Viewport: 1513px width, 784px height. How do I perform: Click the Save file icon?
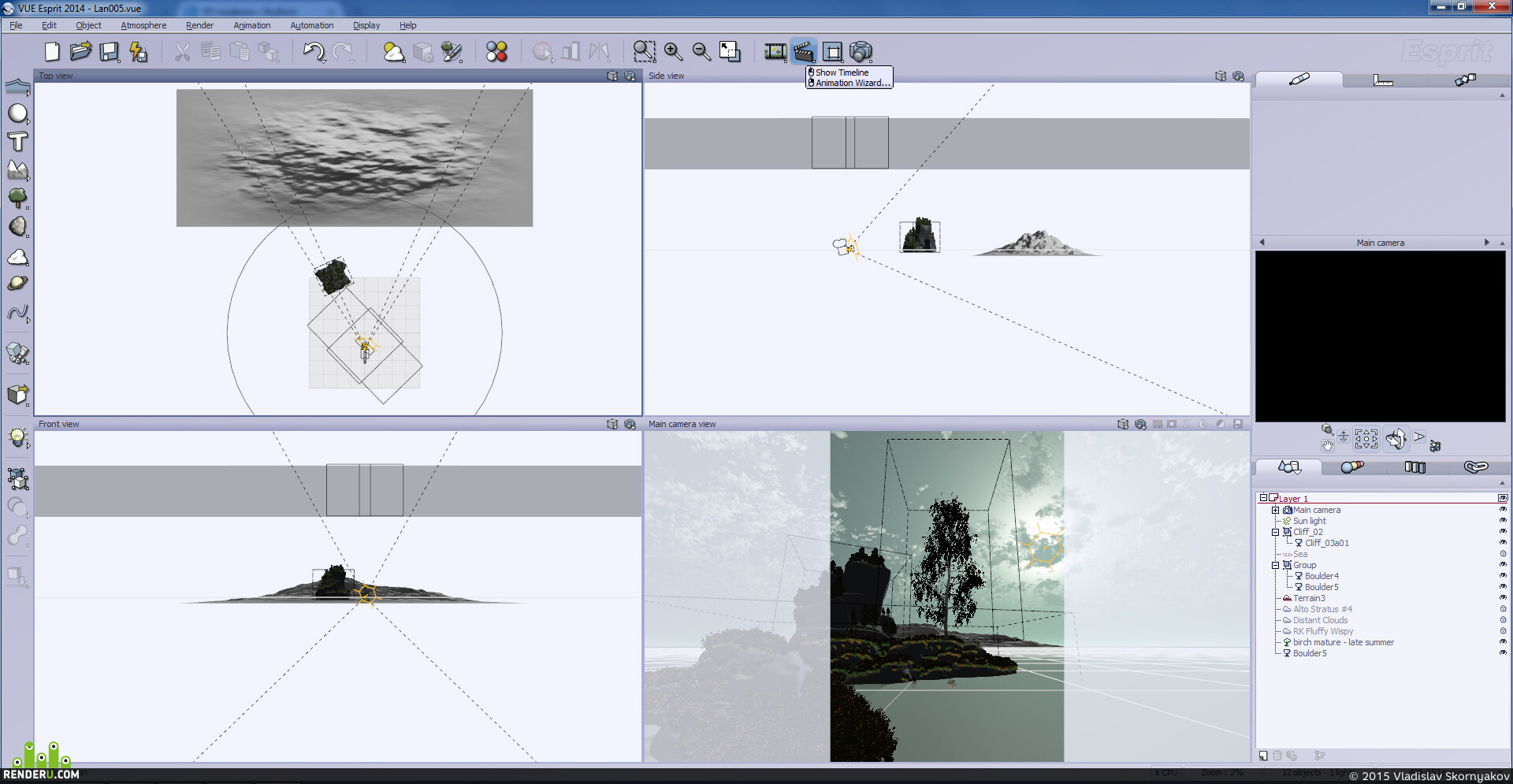(109, 52)
